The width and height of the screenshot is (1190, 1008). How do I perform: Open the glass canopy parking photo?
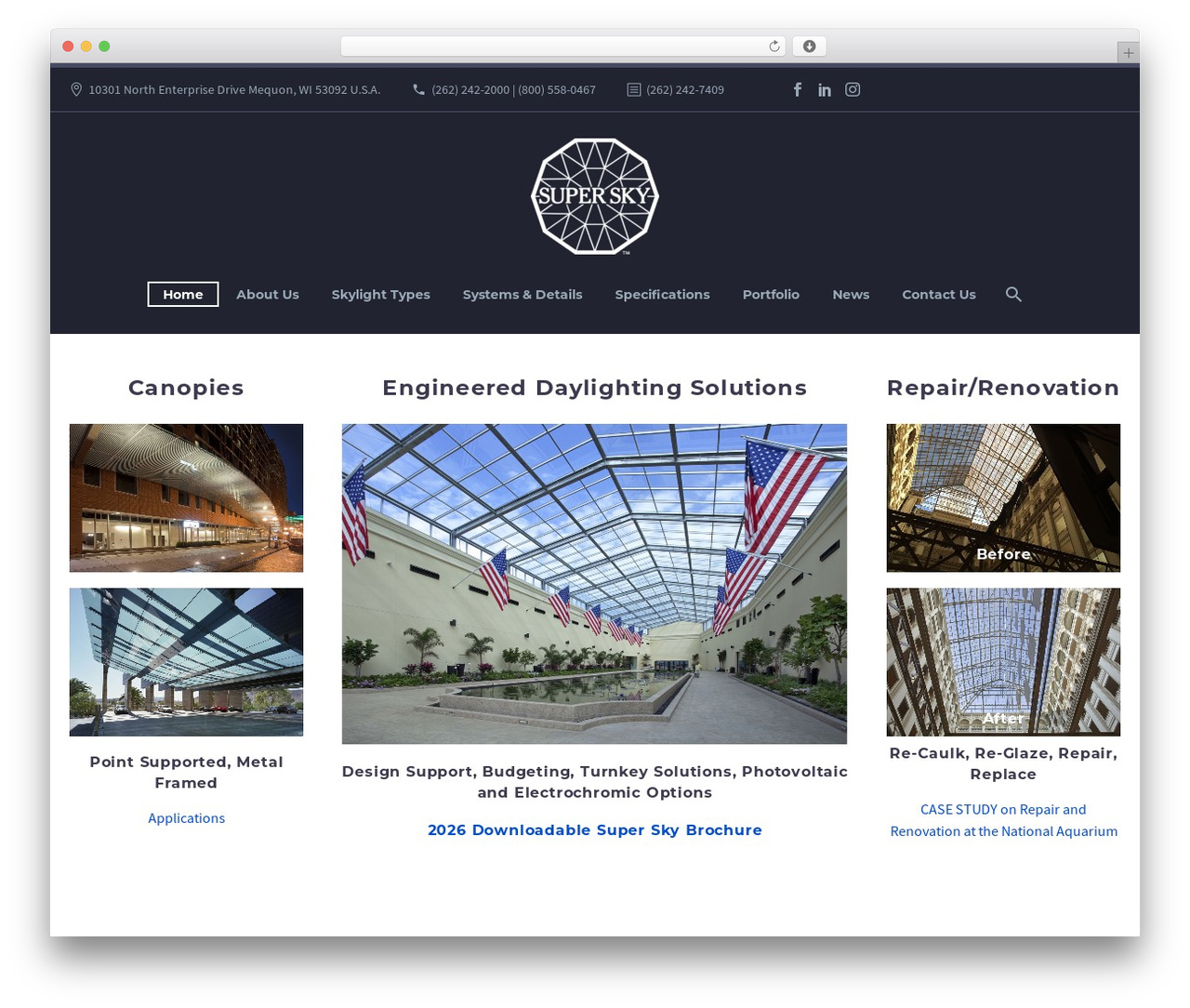186,662
